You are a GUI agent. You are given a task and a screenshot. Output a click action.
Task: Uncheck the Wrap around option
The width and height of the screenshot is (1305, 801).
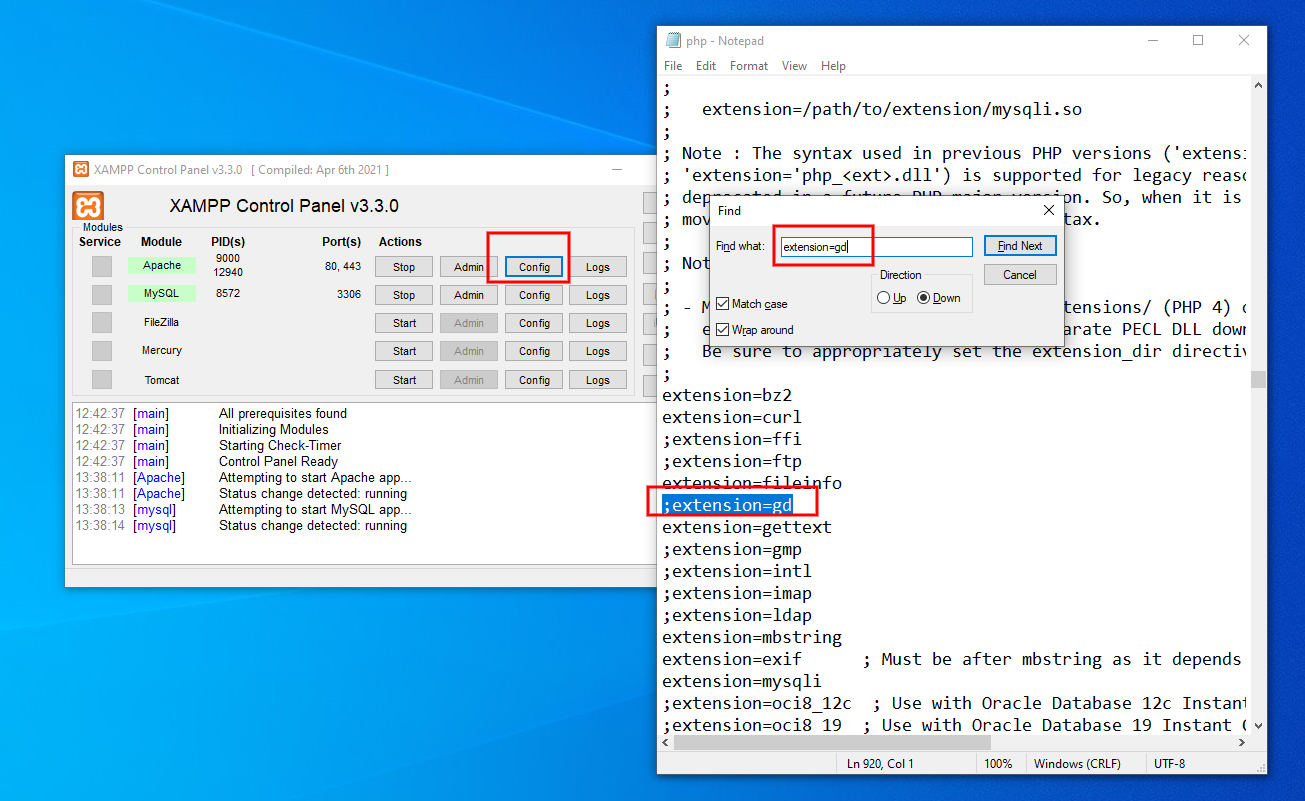pos(724,329)
